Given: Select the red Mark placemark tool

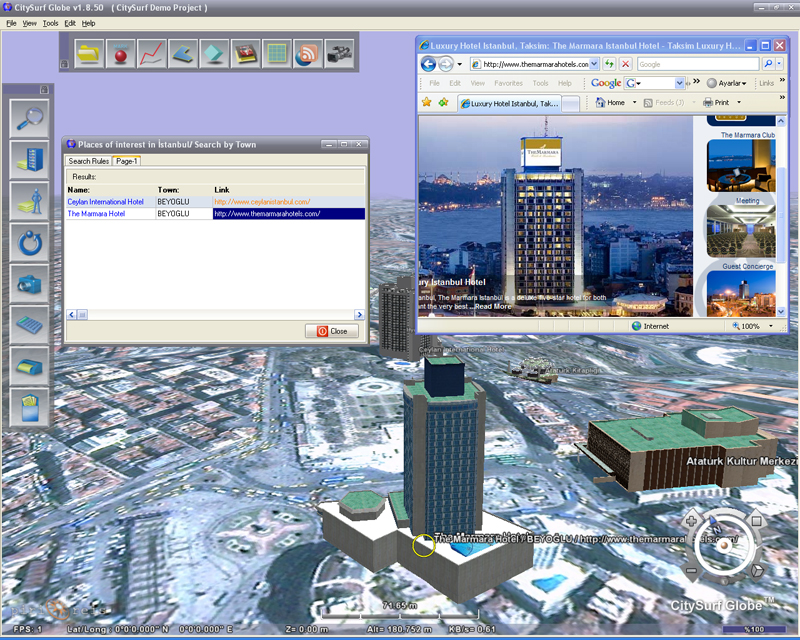Looking at the screenshot, I should 120,54.
